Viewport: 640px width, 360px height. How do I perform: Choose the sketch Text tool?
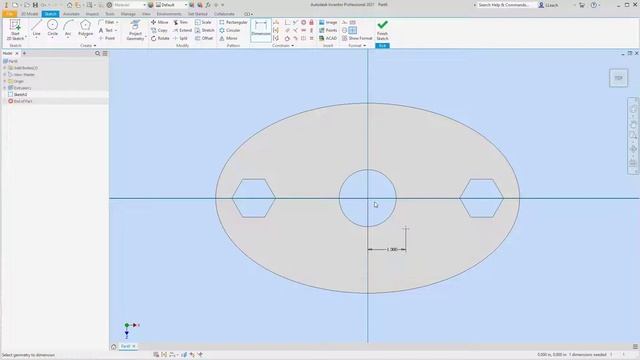click(108, 30)
